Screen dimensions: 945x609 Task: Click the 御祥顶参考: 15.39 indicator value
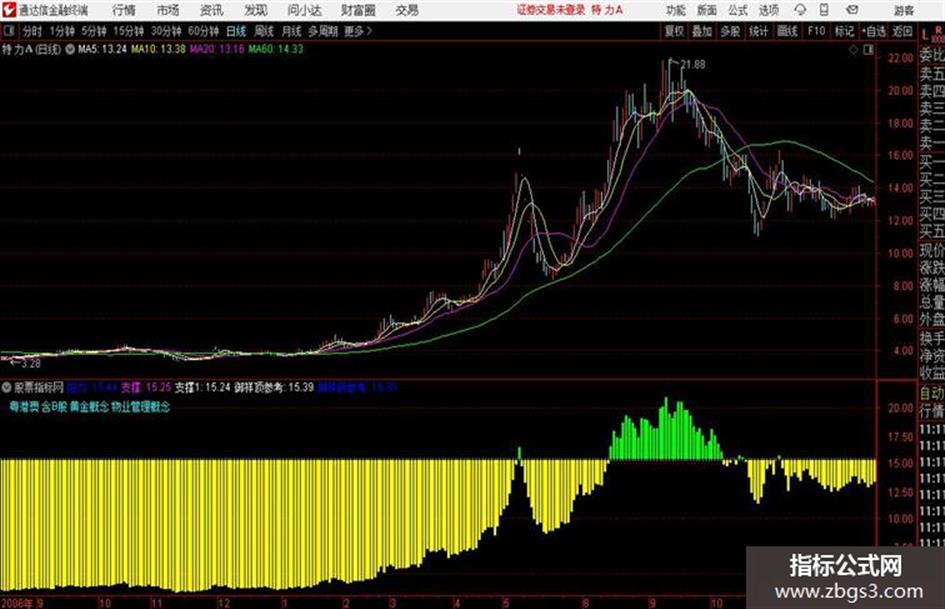[x=274, y=387]
